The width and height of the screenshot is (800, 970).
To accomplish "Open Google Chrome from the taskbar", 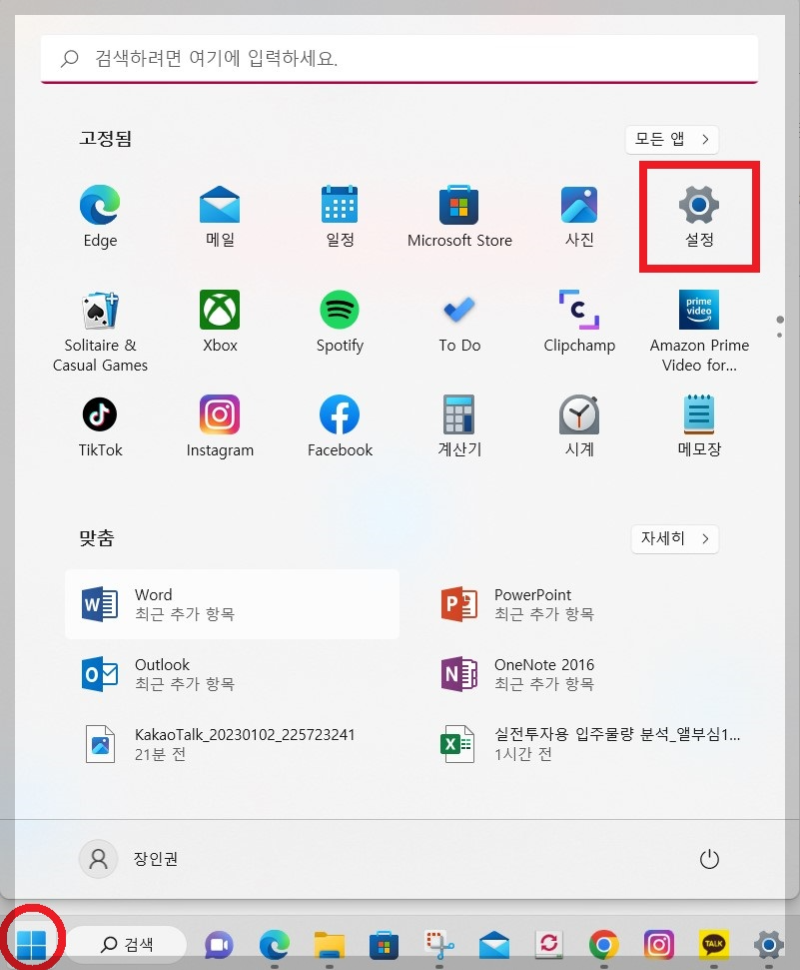I will click(604, 945).
